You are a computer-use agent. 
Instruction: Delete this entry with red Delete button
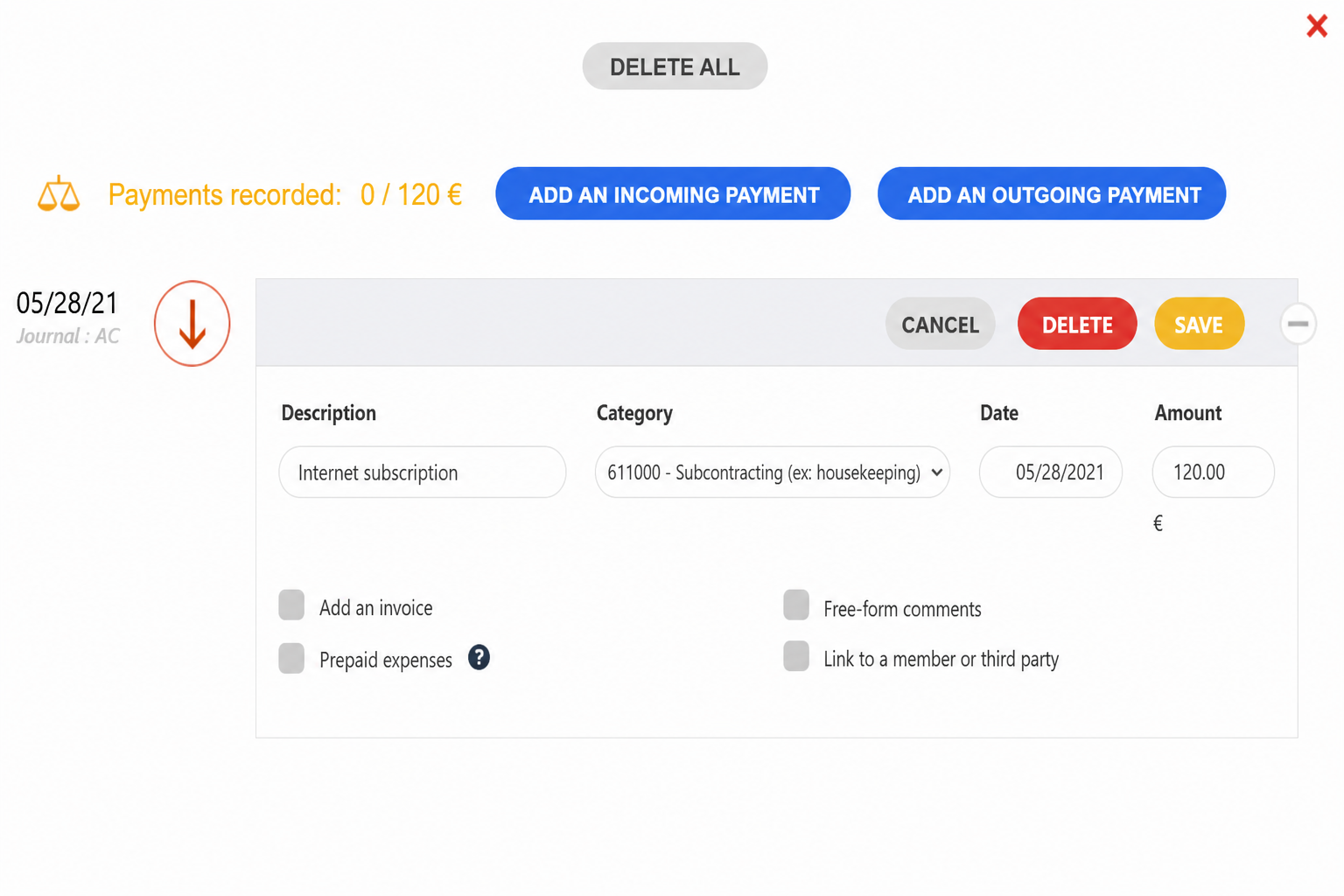(1077, 325)
